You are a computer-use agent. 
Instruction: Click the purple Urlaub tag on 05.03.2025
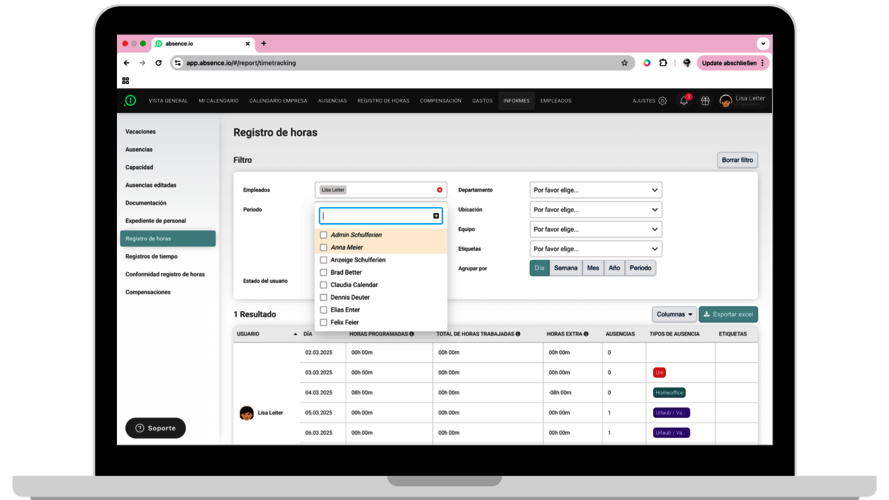pyautogui.click(x=671, y=413)
